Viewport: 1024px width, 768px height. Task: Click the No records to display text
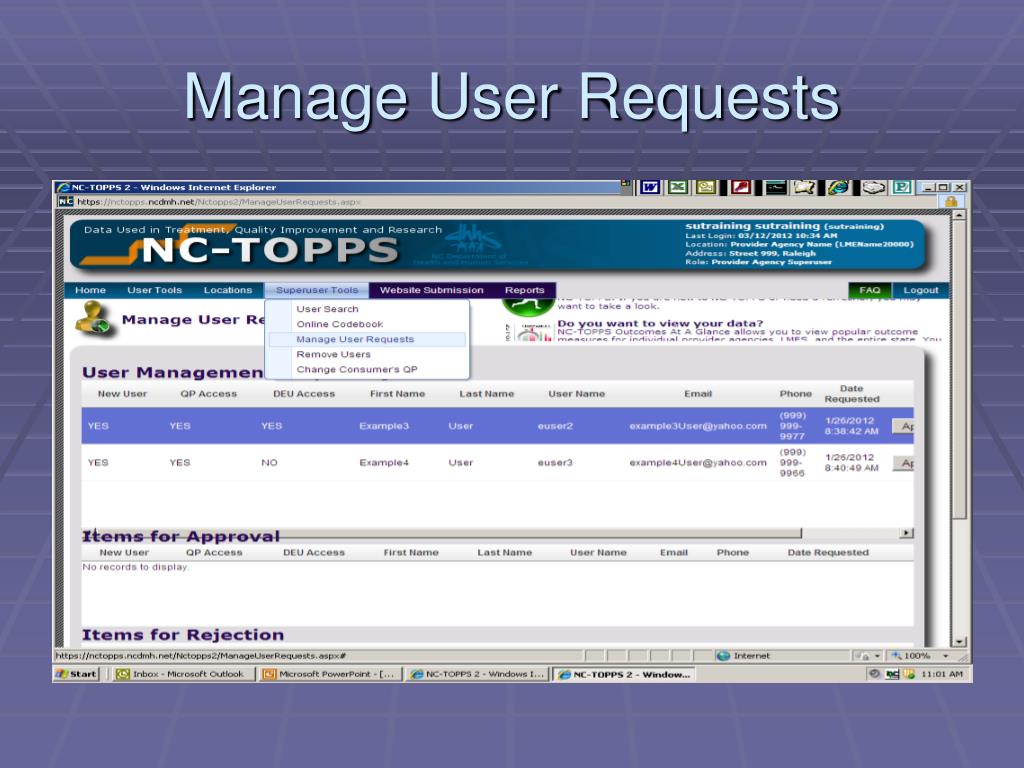135,567
